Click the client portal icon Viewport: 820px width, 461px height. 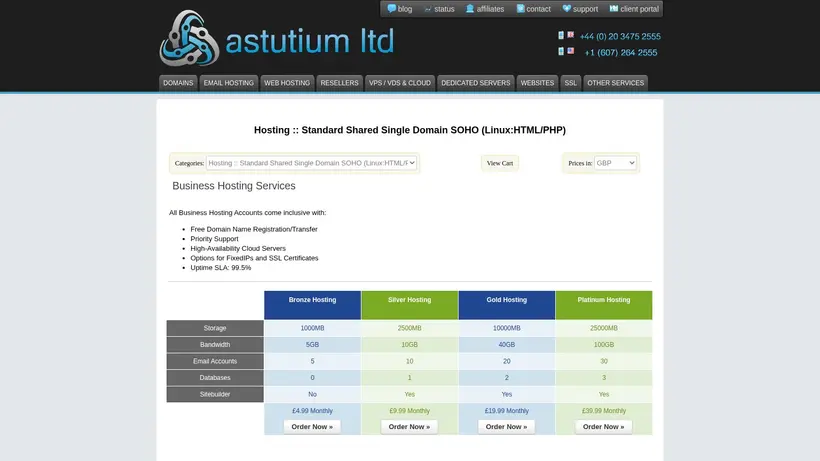[613, 8]
